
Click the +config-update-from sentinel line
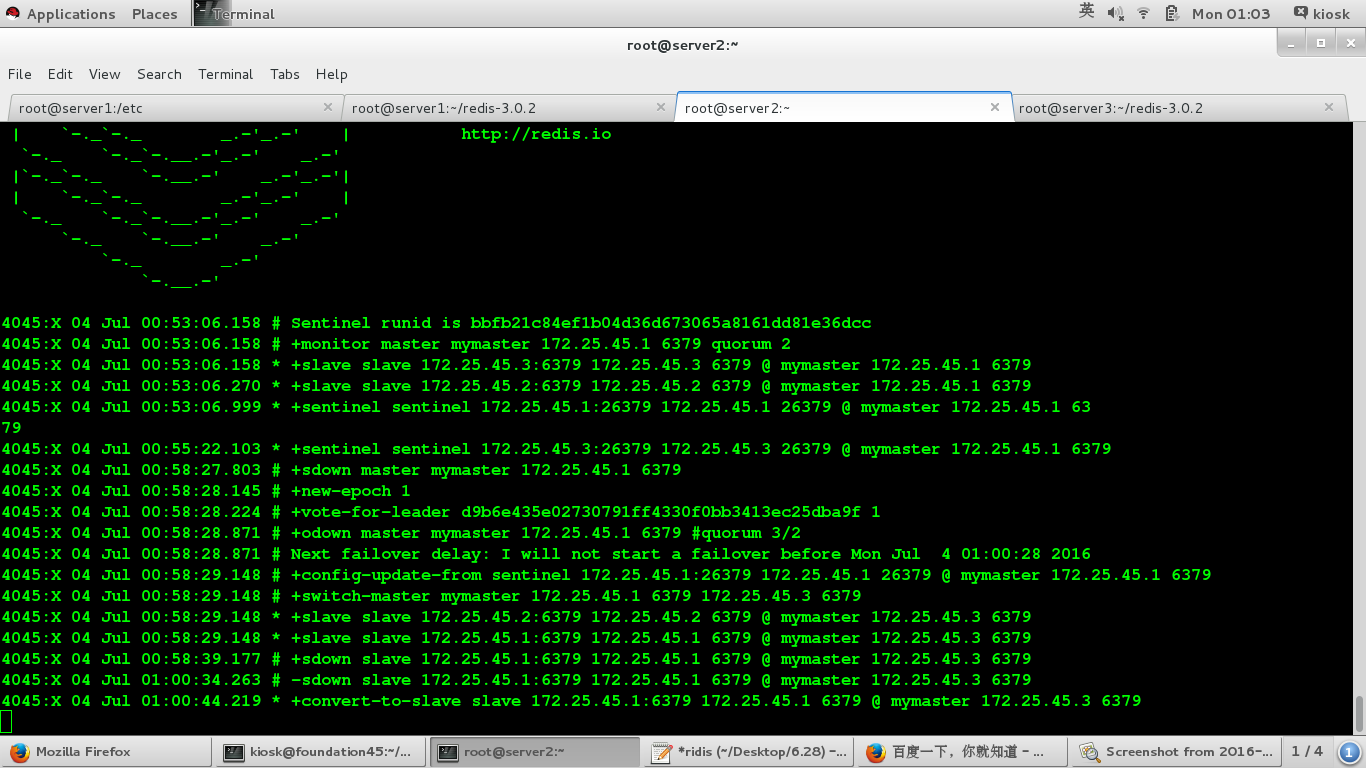606,575
